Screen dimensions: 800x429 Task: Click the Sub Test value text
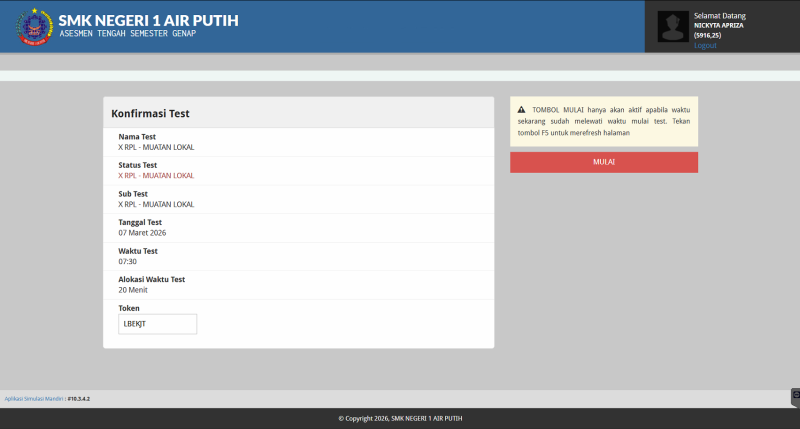pyautogui.click(x=156, y=204)
